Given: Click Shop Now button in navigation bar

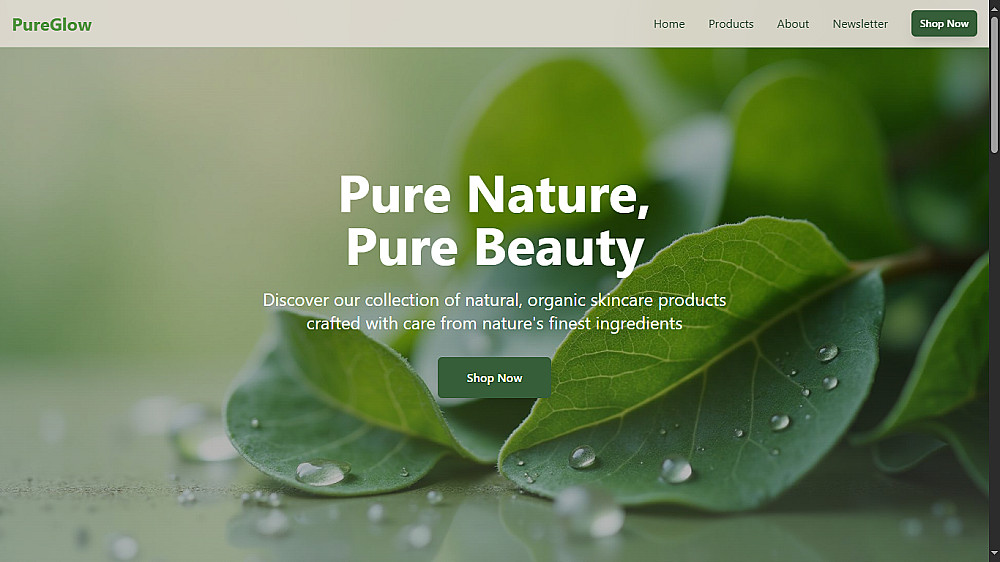Looking at the screenshot, I should pos(944,24).
